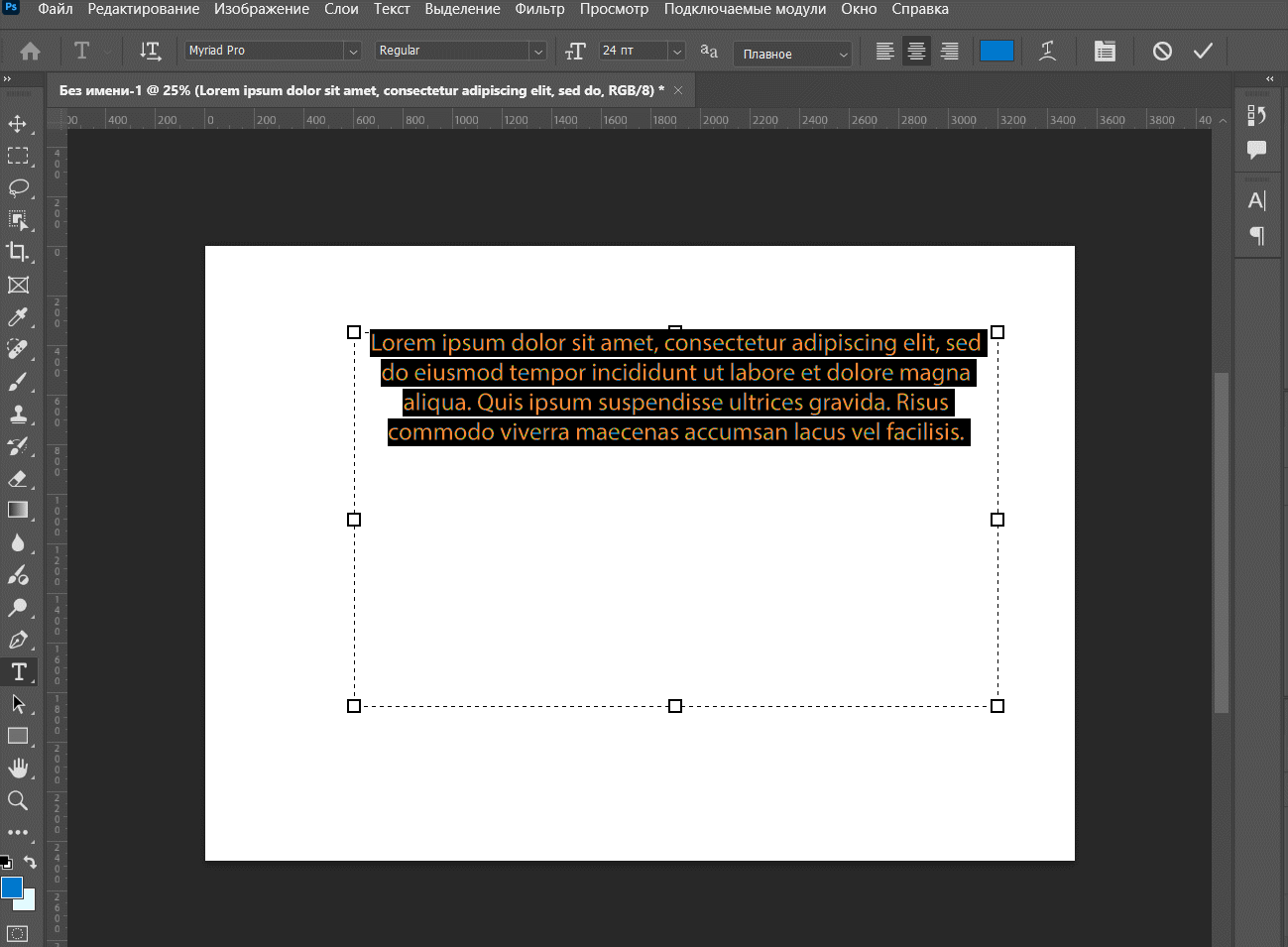Open the Фильтр menu
This screenshot has height=947, width=1288.
coord(539,9)
